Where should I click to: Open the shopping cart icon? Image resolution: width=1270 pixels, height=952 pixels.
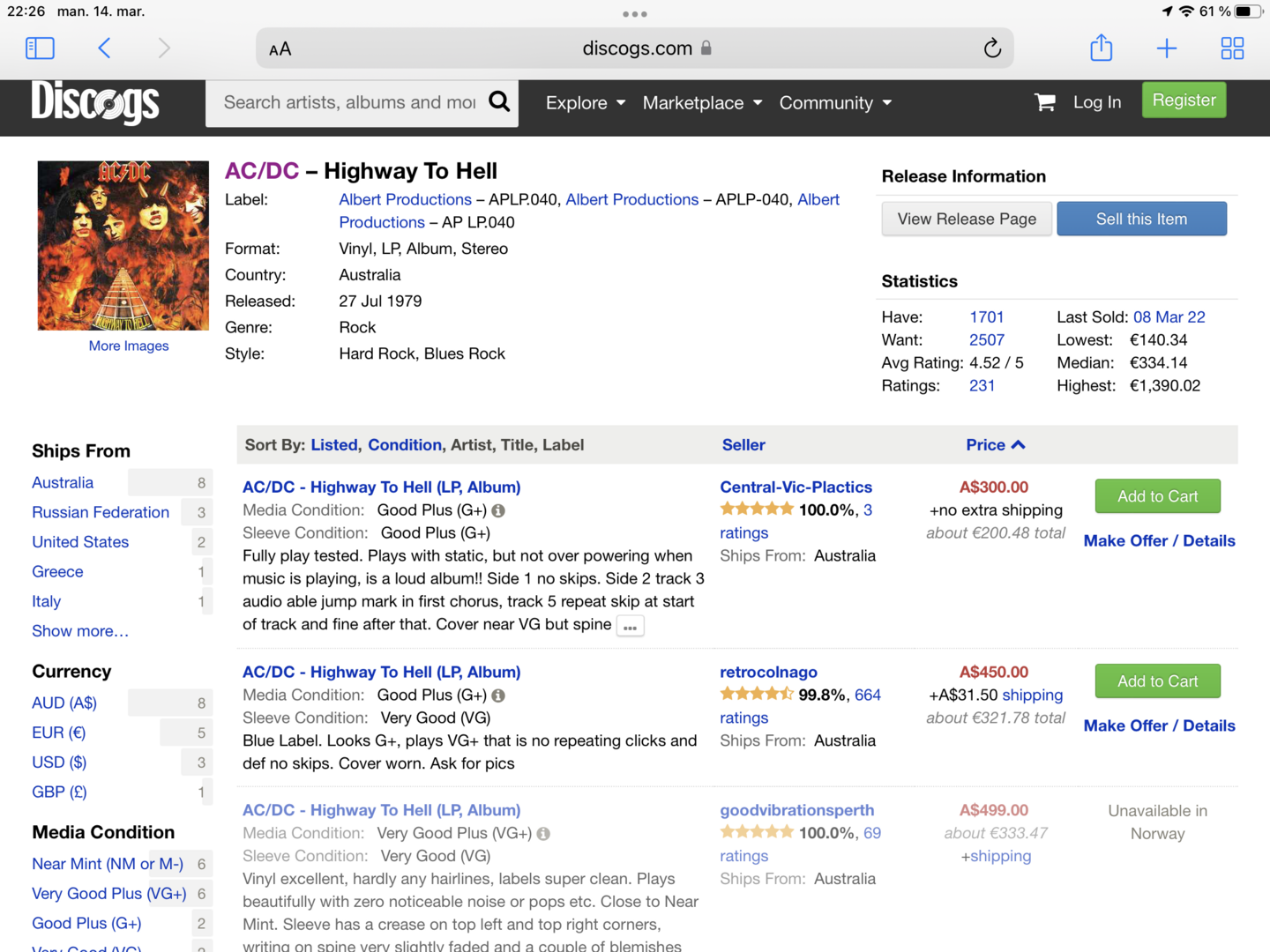point(1045,102)
